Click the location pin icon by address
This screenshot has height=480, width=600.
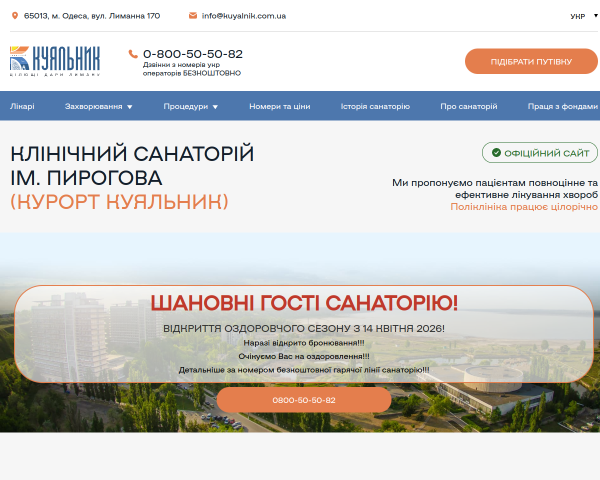15,16
